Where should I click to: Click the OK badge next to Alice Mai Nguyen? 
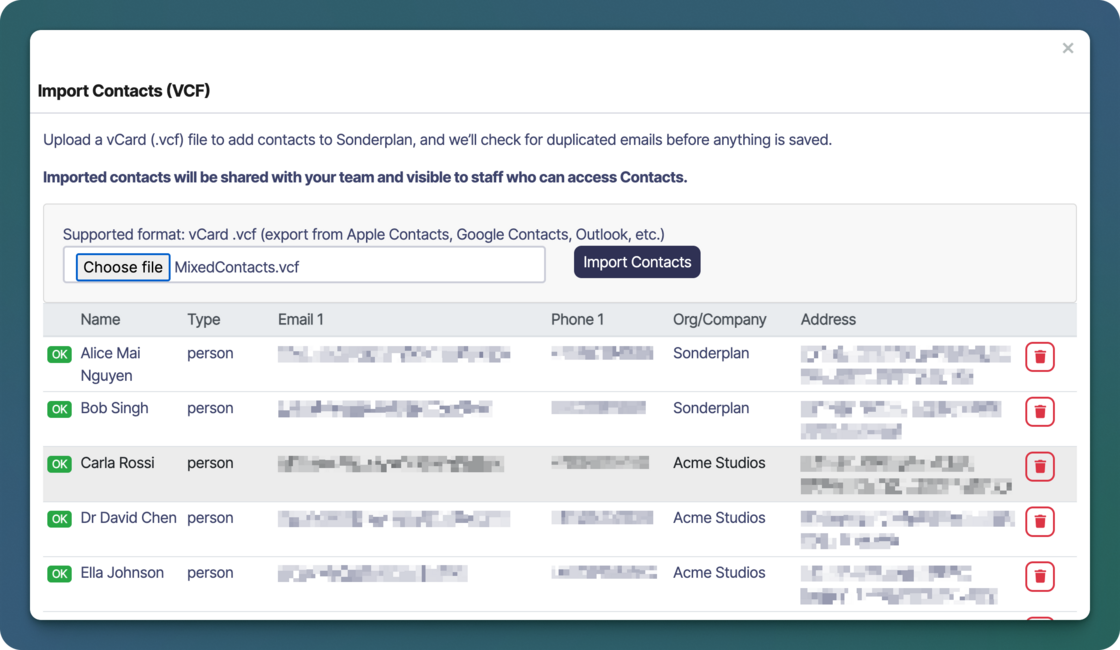(59, 353)
